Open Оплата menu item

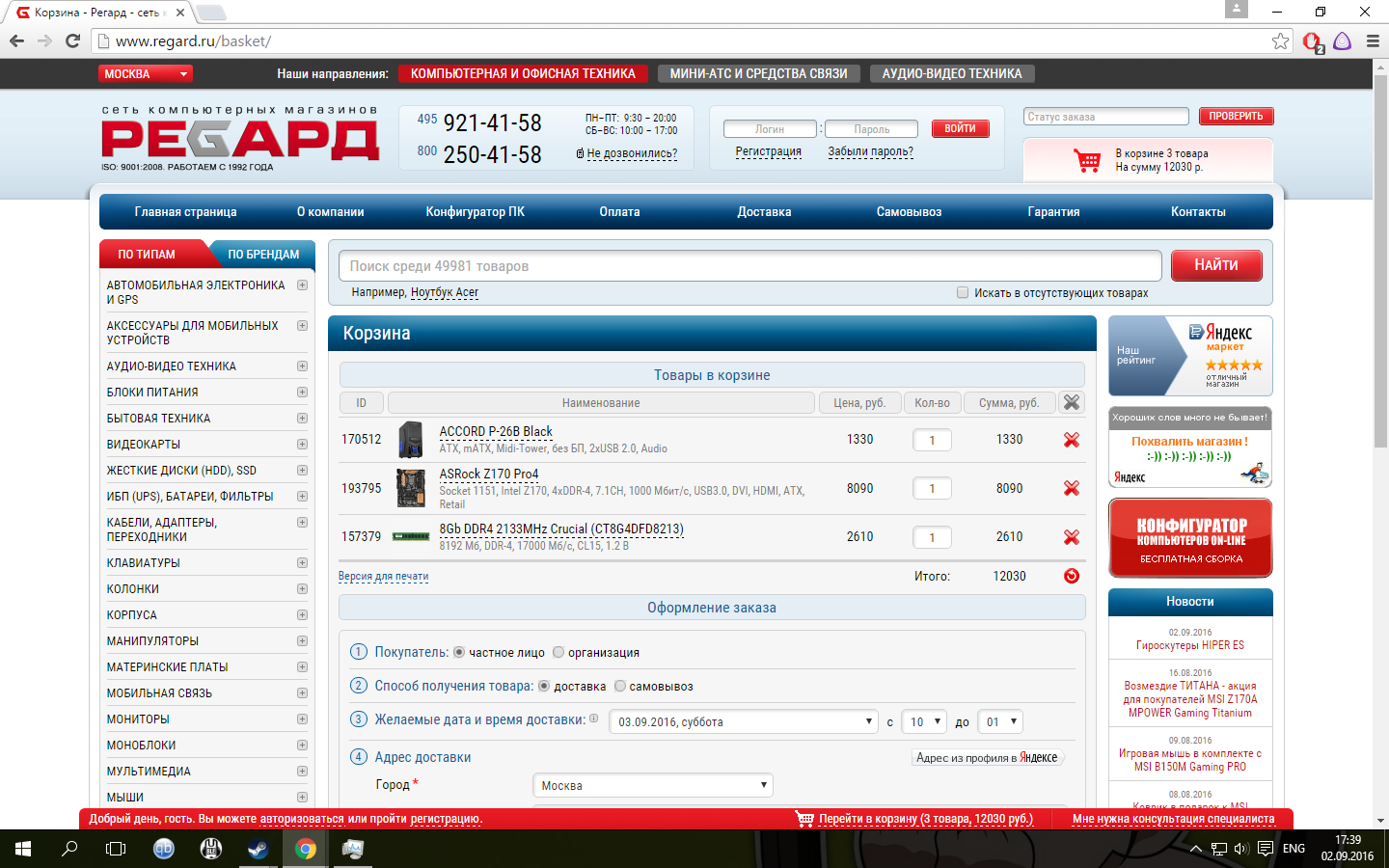[619, 212]
